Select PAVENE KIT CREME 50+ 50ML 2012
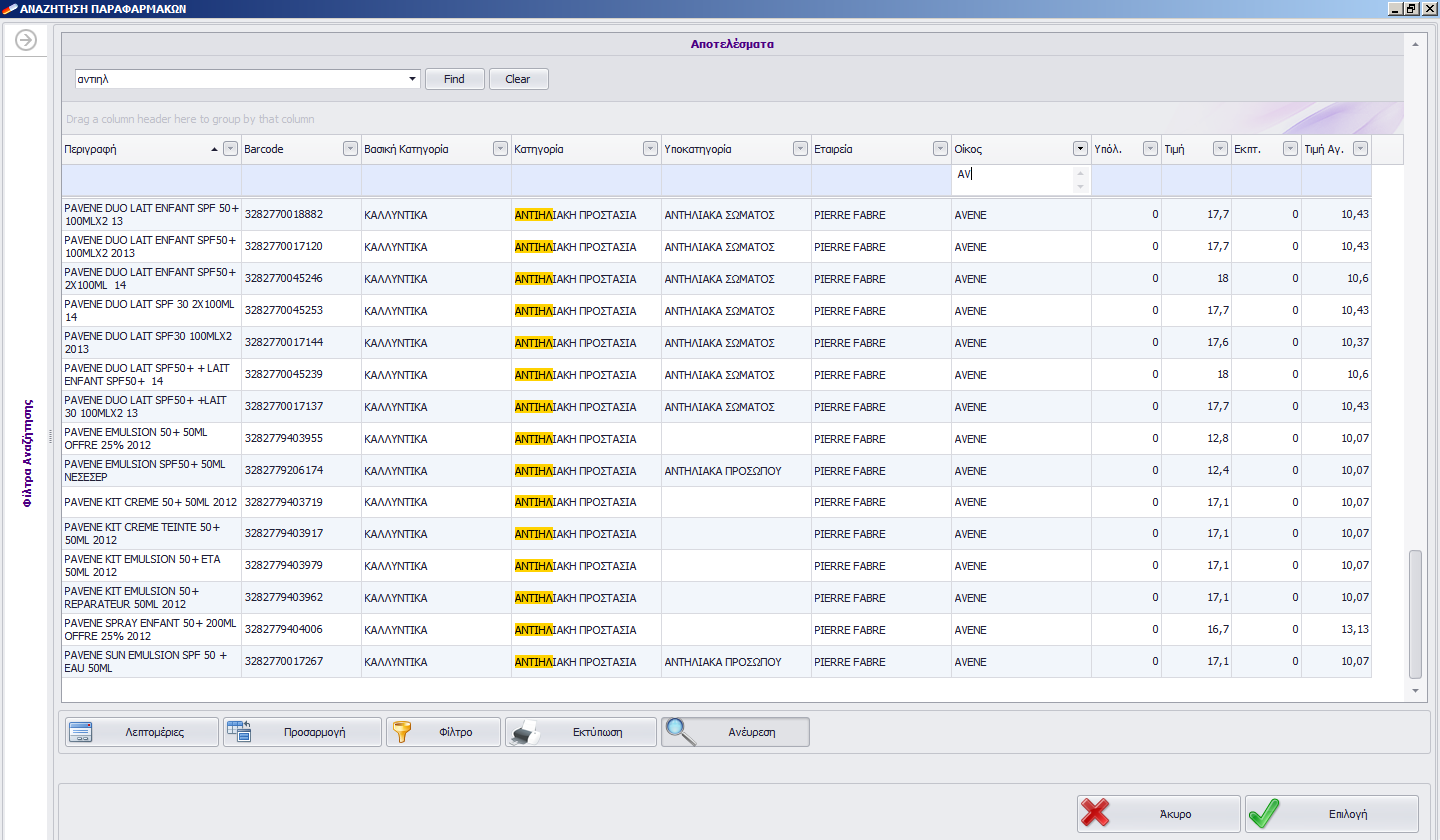 coord(716,502)
